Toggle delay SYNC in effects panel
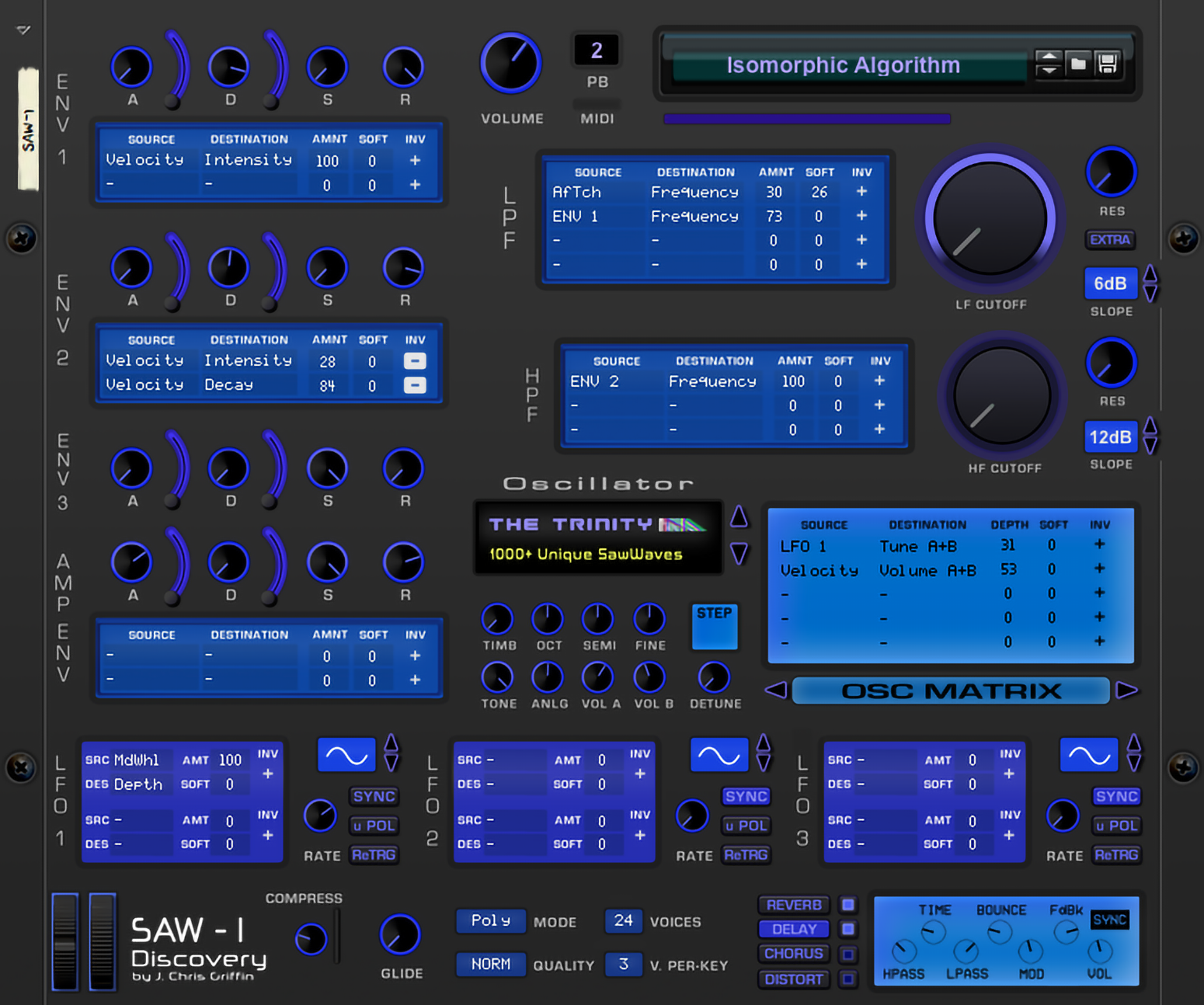The width and height of the screenshot is (1204, 1005). 1109,920
